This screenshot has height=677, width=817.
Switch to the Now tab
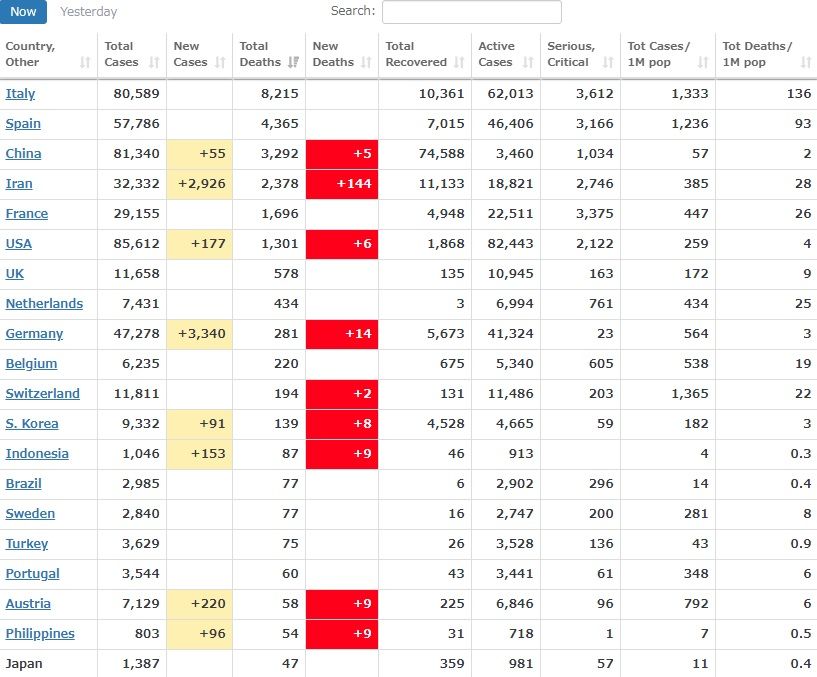tap(23, 12)
